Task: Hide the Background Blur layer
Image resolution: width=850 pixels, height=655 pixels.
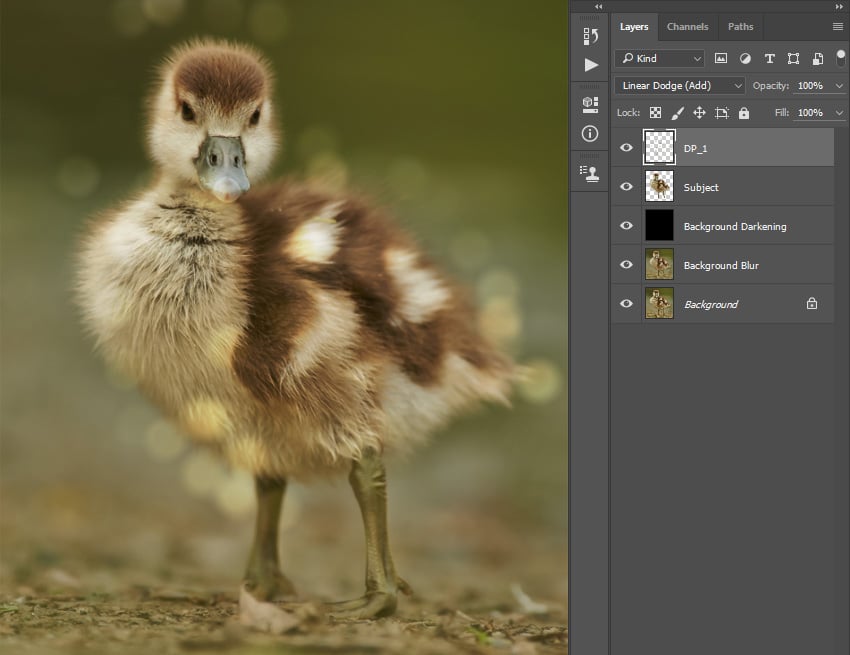Action: (626, 265)
